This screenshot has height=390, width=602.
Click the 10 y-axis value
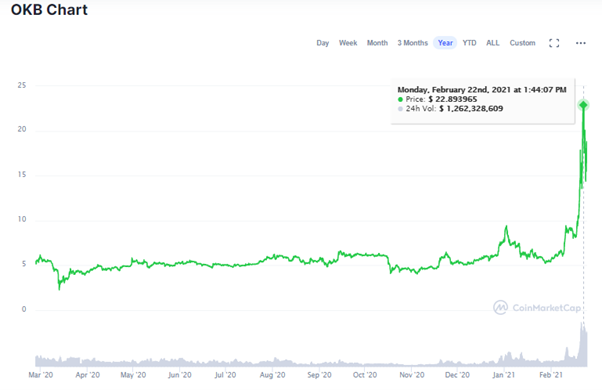[22, 219]
